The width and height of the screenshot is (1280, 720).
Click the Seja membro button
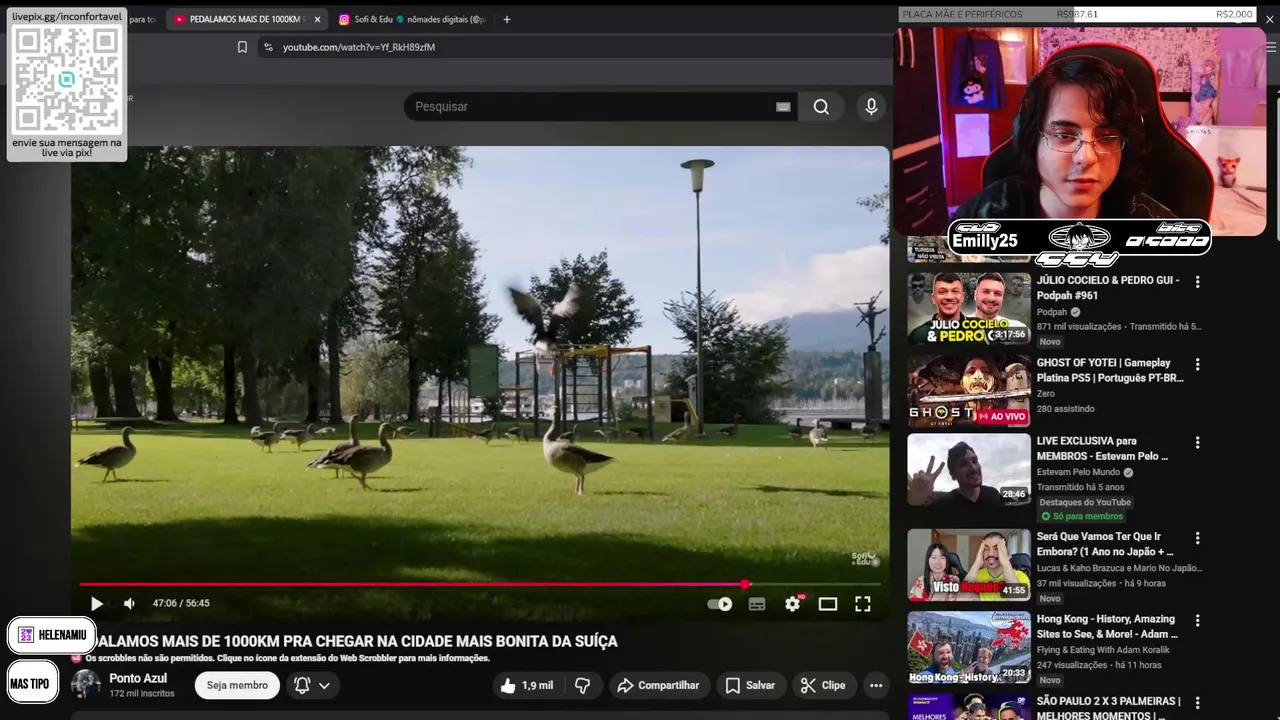pos(237,685)
